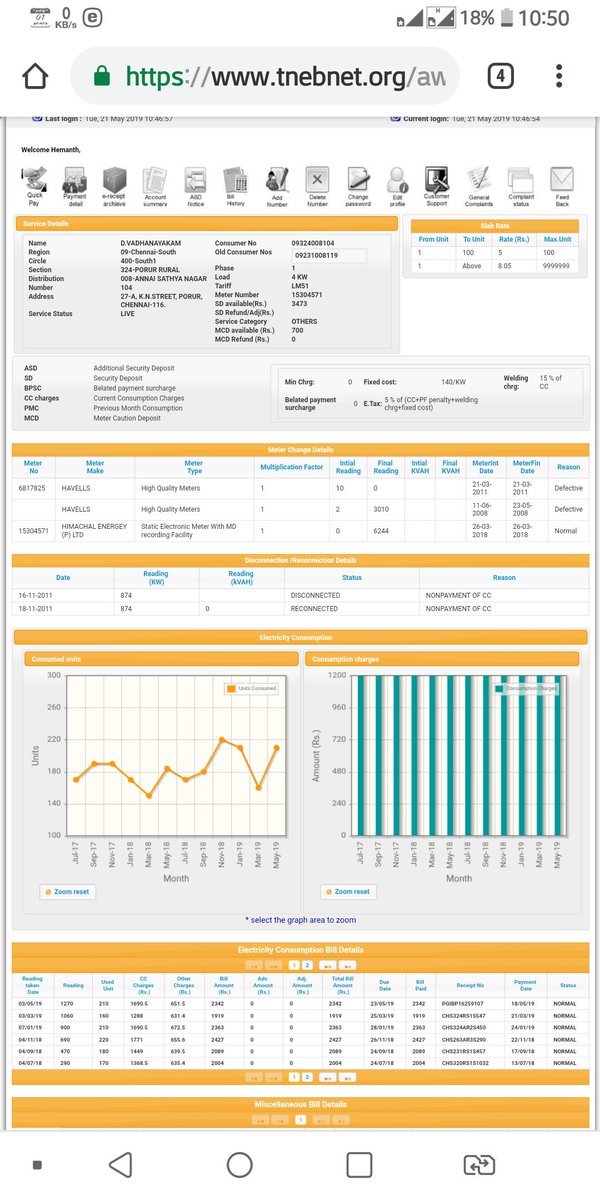Screen dimensions: 600x1200
Task: Tap the secure padlock icon in address bar
Action: click(x=100, y=76)
